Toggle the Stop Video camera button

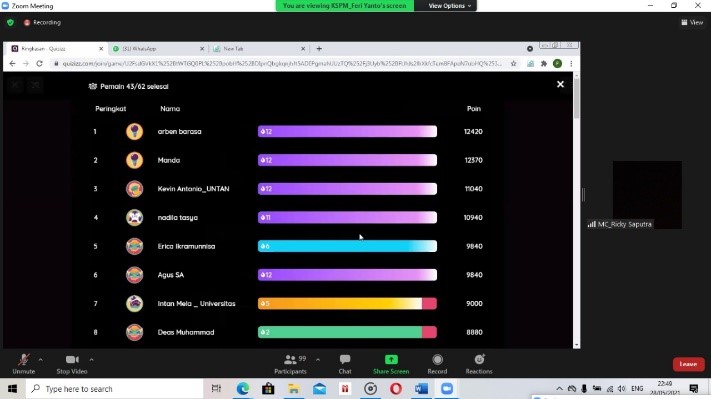click(72, 364)
